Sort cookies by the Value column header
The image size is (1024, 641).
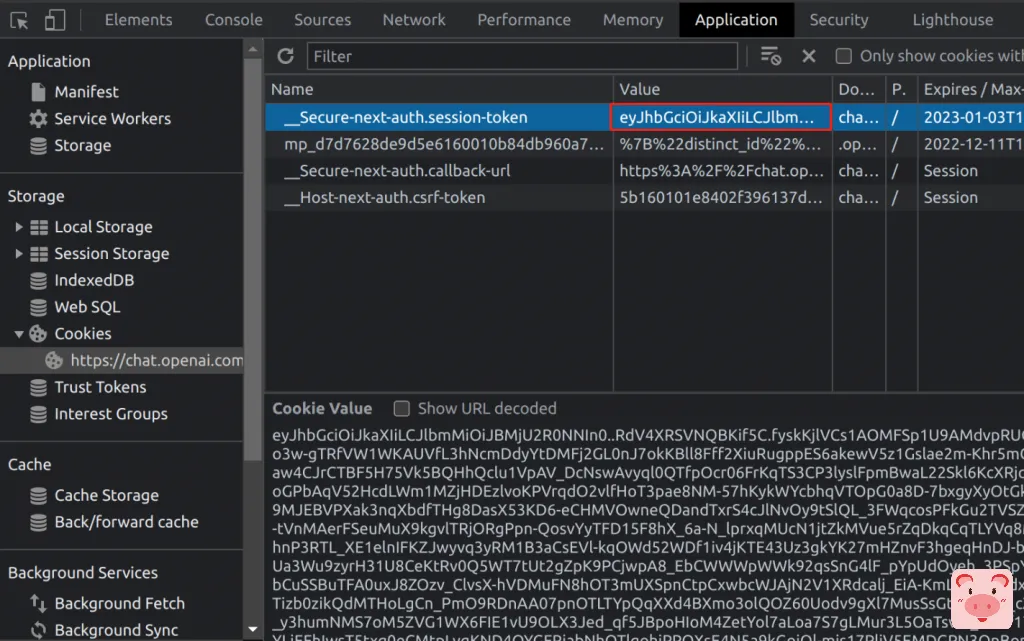coord(723,89)
